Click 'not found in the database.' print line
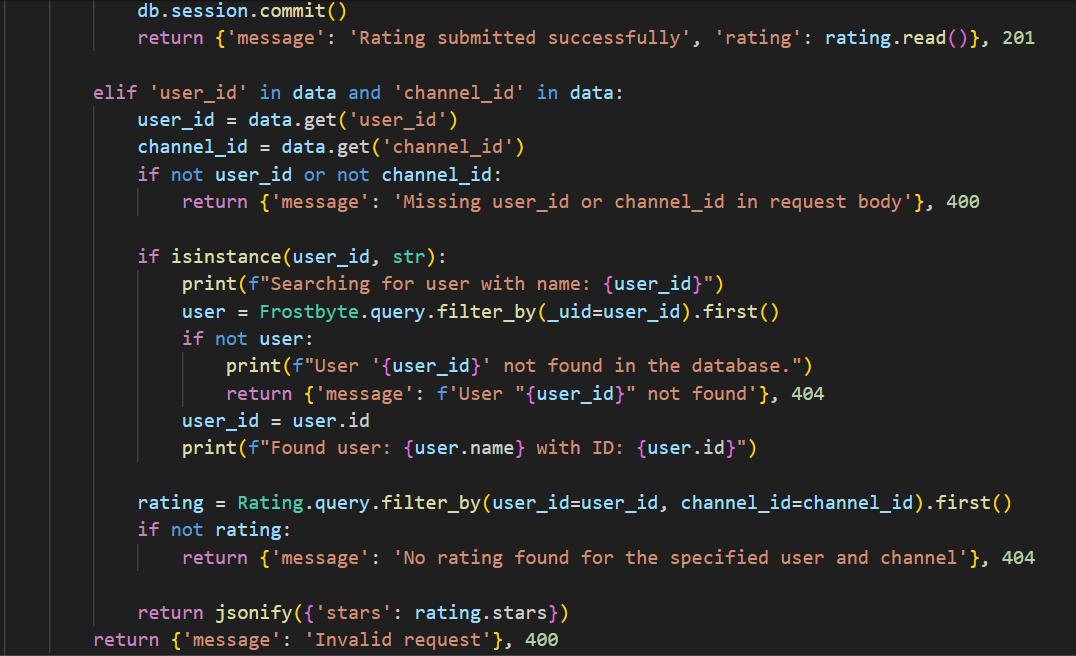The height and width of the screenshot is (656, 1076). (x=519, y=366)
